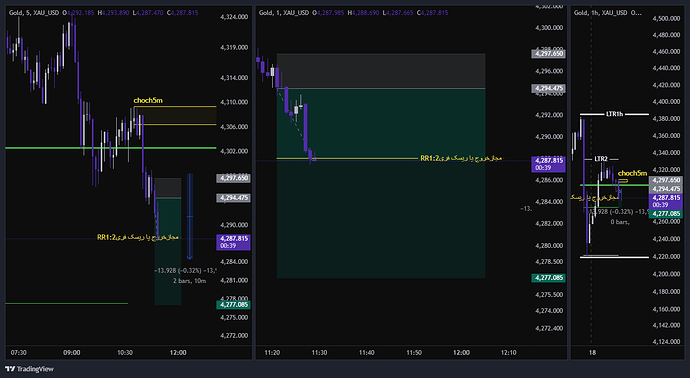Click the 4,297.650 stop price tag on 1-minute chart
The width and height of the screenshot is (690, 378).
point(548,54)
